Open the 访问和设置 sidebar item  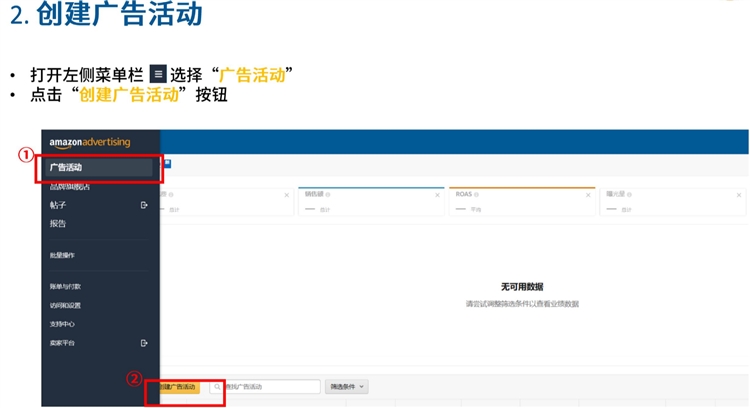(x=65, y=306)
